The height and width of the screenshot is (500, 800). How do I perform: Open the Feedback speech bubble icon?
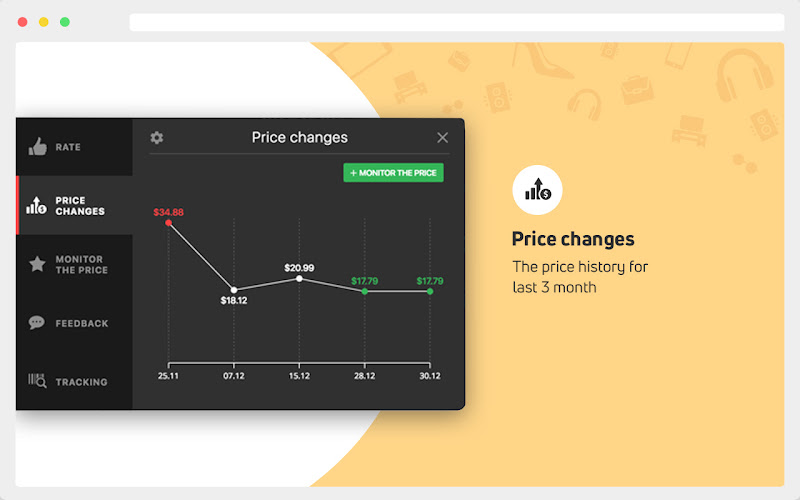[37, 322]
